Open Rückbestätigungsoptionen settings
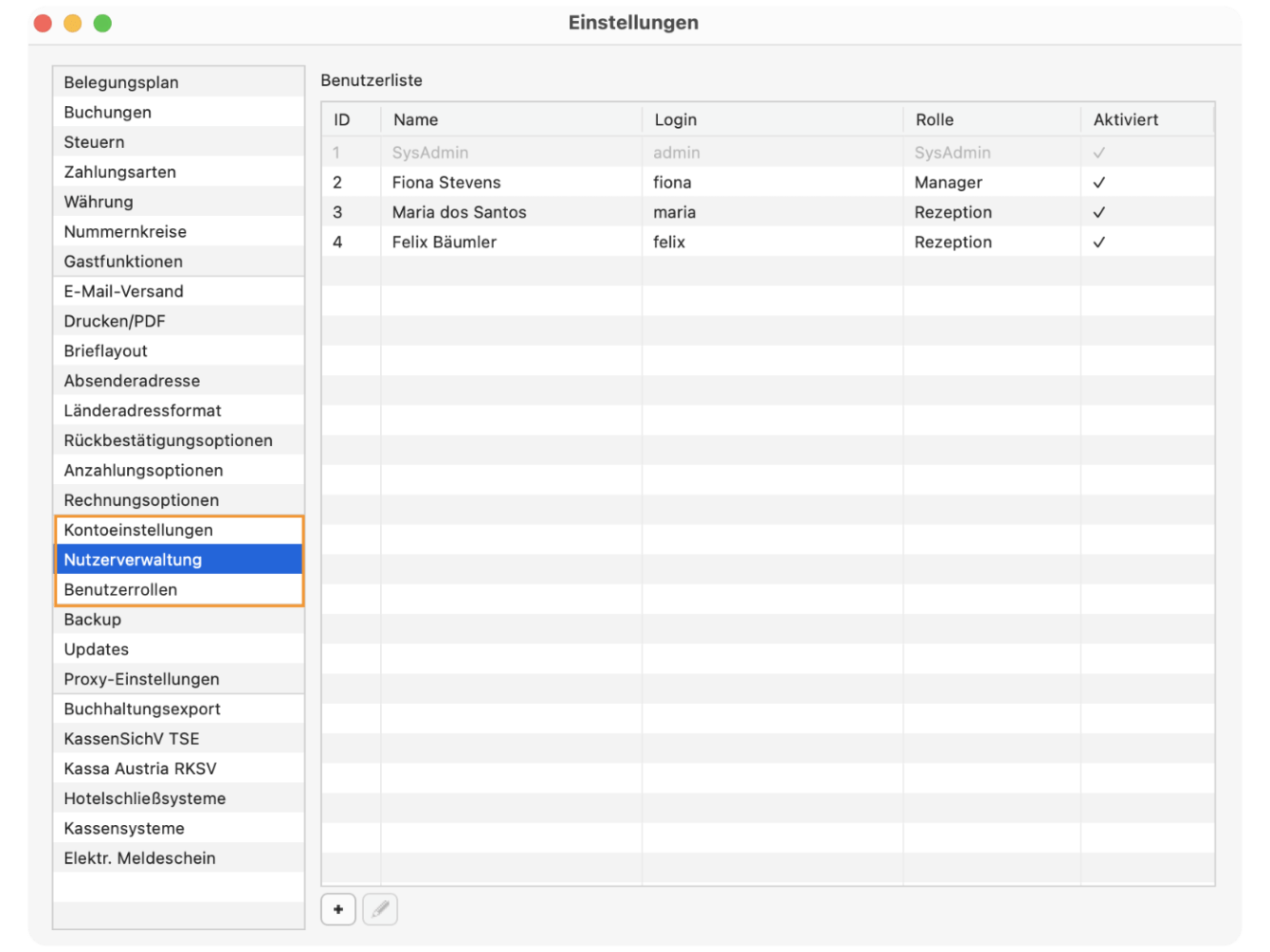Screen dimensions: 1270x952 178,440
